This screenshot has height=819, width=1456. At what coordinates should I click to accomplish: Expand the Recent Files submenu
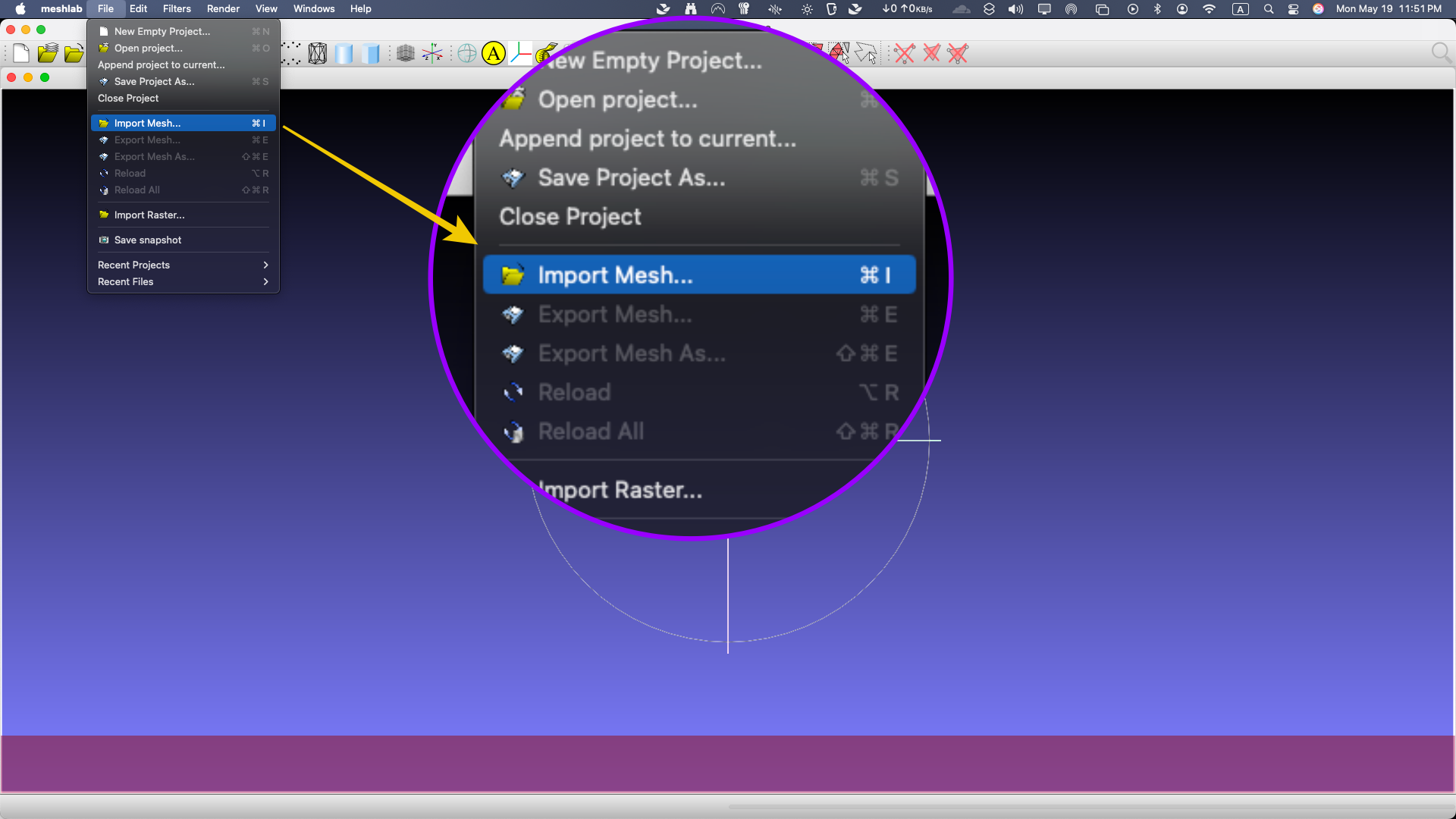pyautogui.click(x=183, y=281)
